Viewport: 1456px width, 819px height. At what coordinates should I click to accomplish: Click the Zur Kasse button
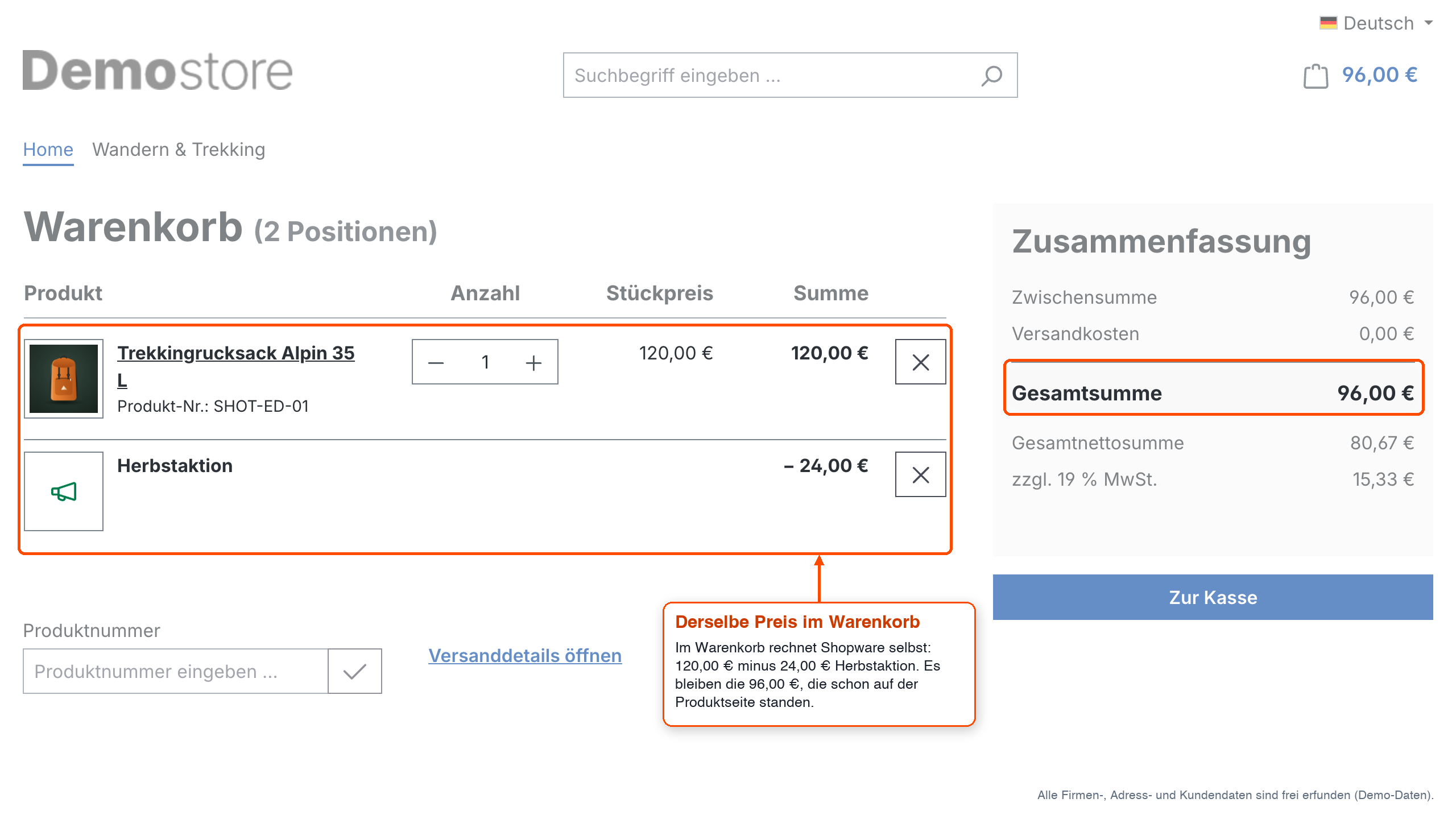1213,597
